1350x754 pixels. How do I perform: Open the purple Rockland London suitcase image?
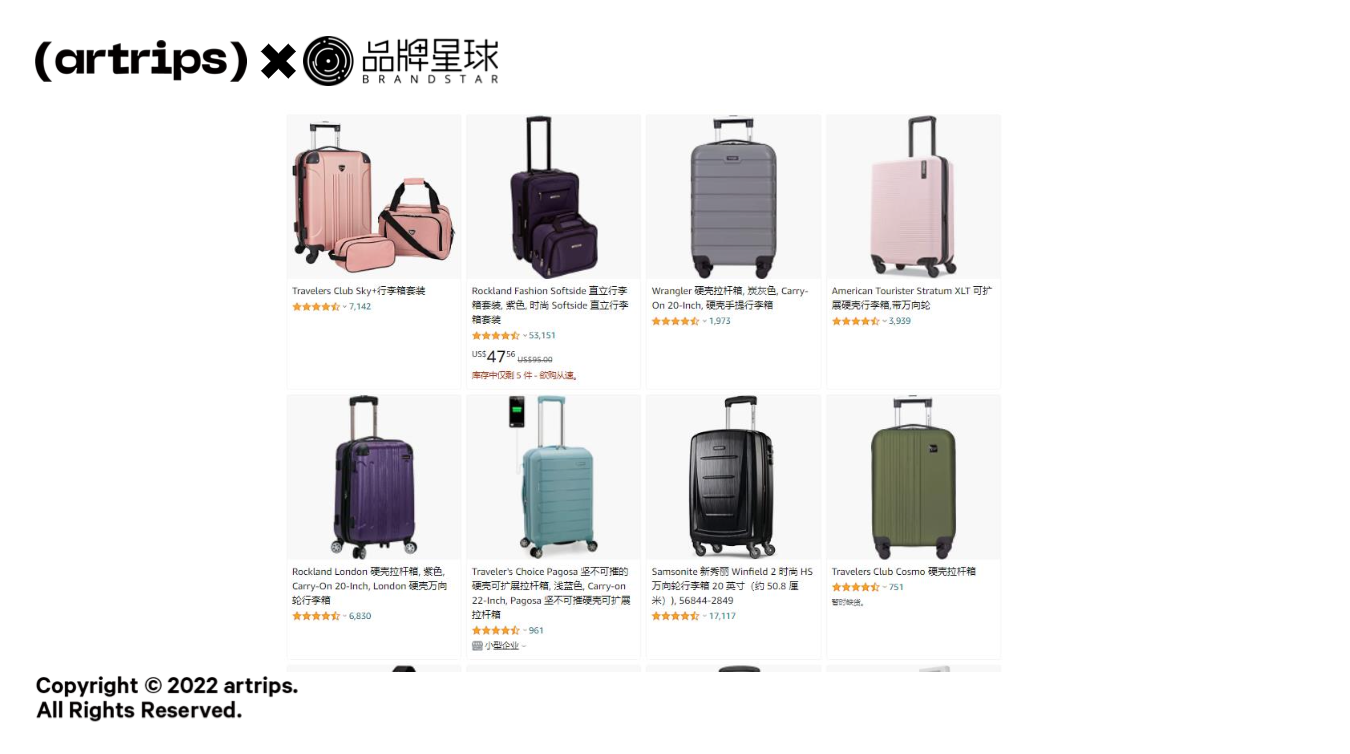point(374,477)
